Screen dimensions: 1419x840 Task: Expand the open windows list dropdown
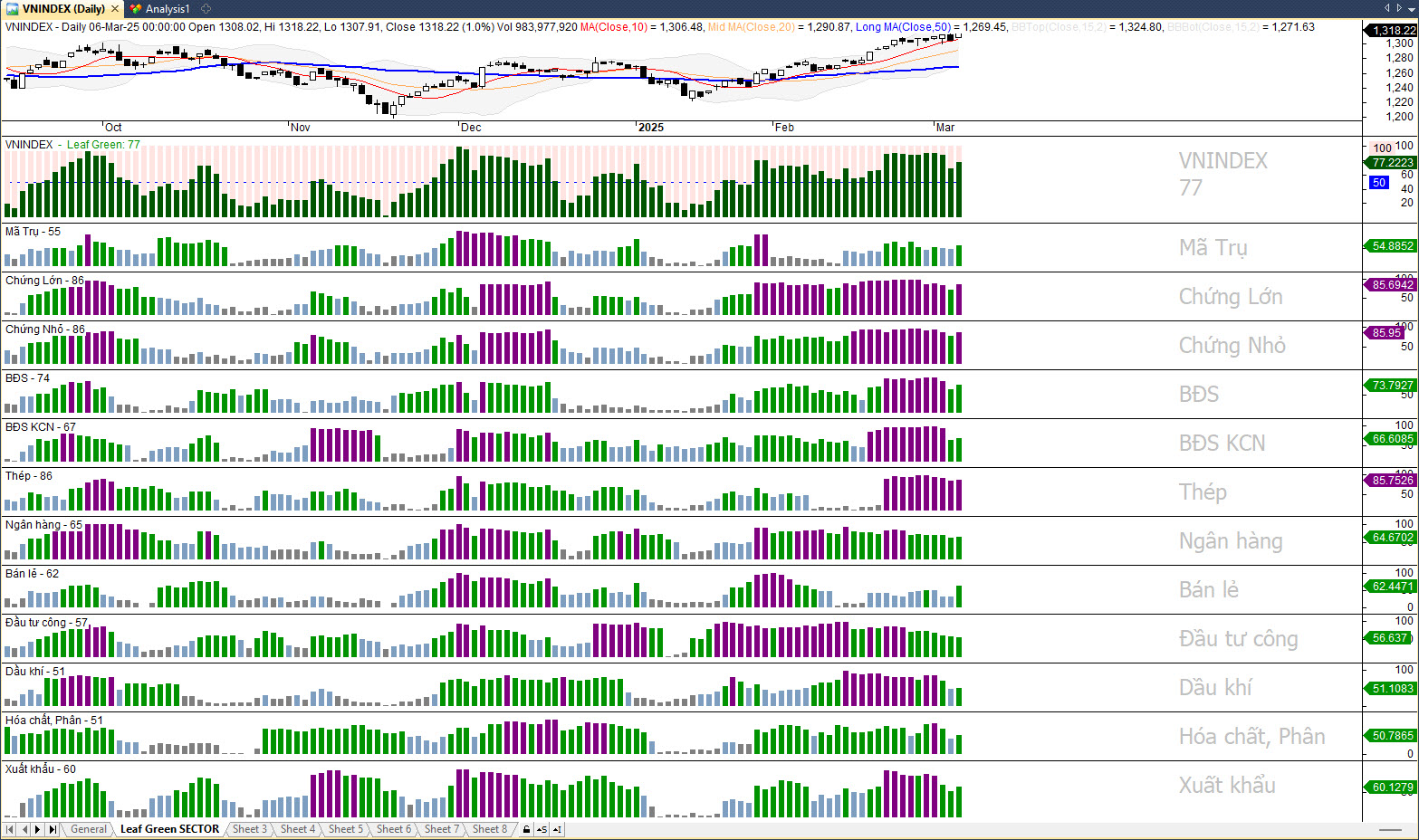click(1411, 8)
